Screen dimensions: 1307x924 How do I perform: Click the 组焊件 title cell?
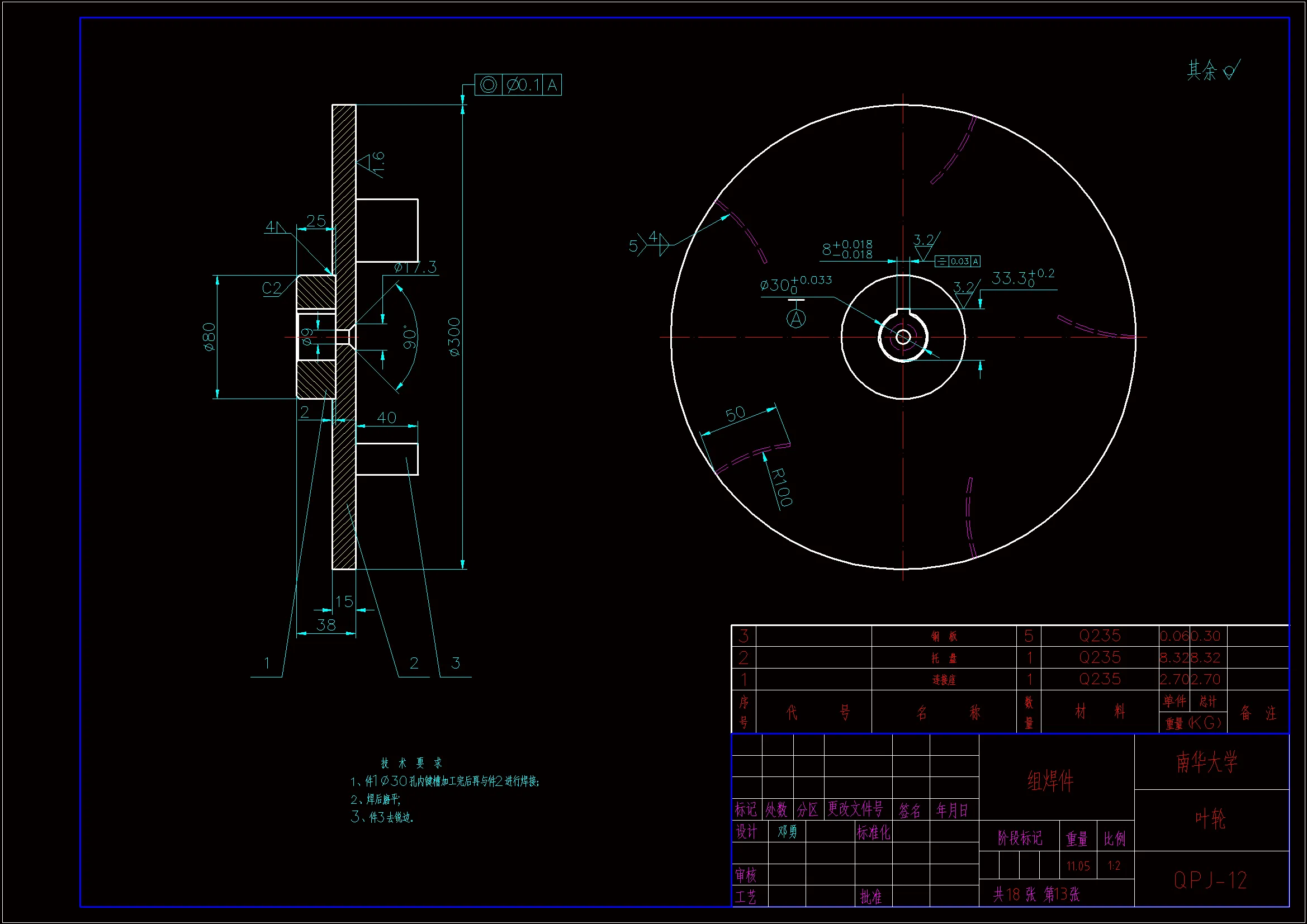1050,780
